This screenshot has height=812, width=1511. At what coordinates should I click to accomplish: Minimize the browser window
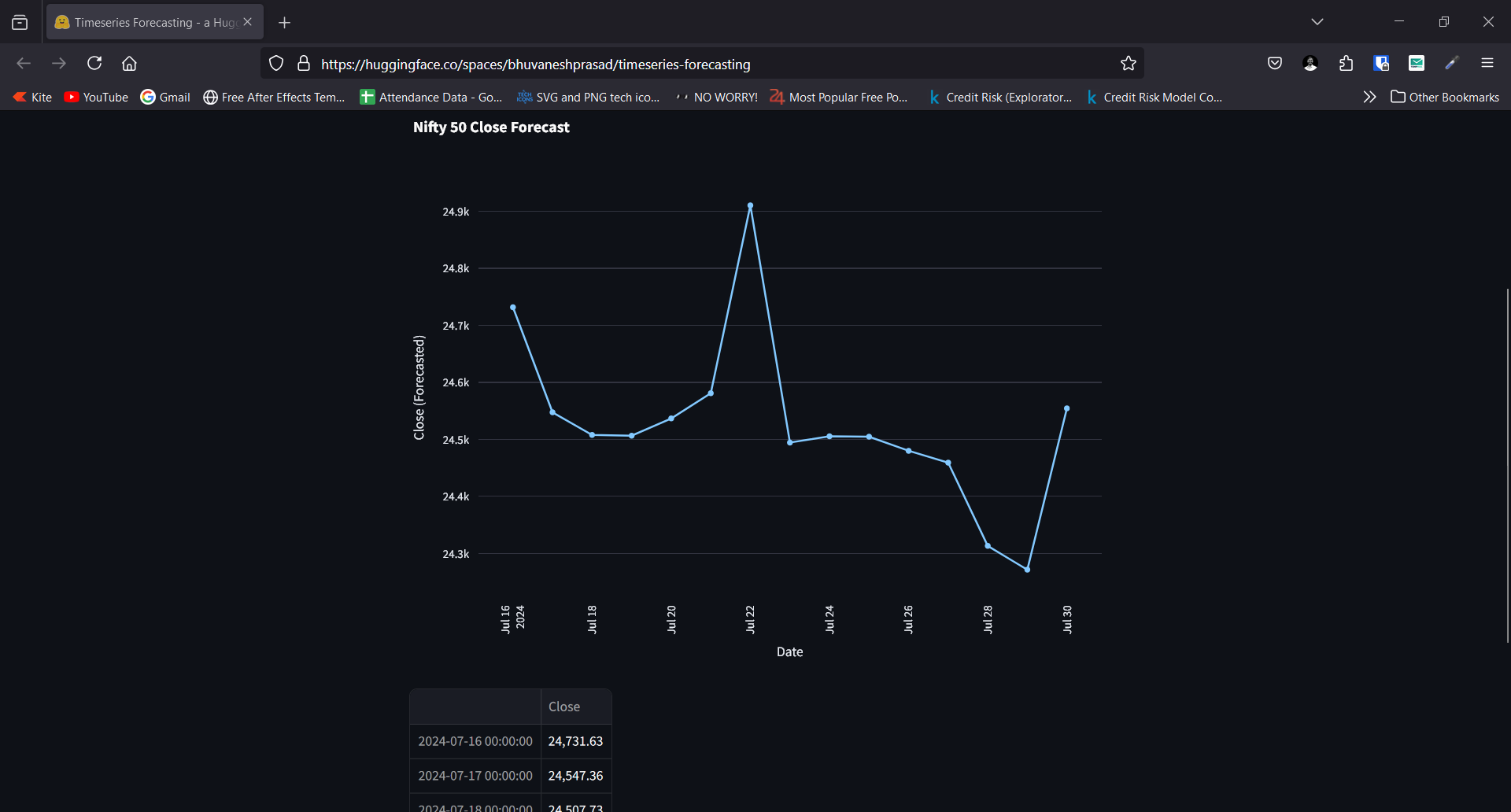click(x=1399, y=22)
